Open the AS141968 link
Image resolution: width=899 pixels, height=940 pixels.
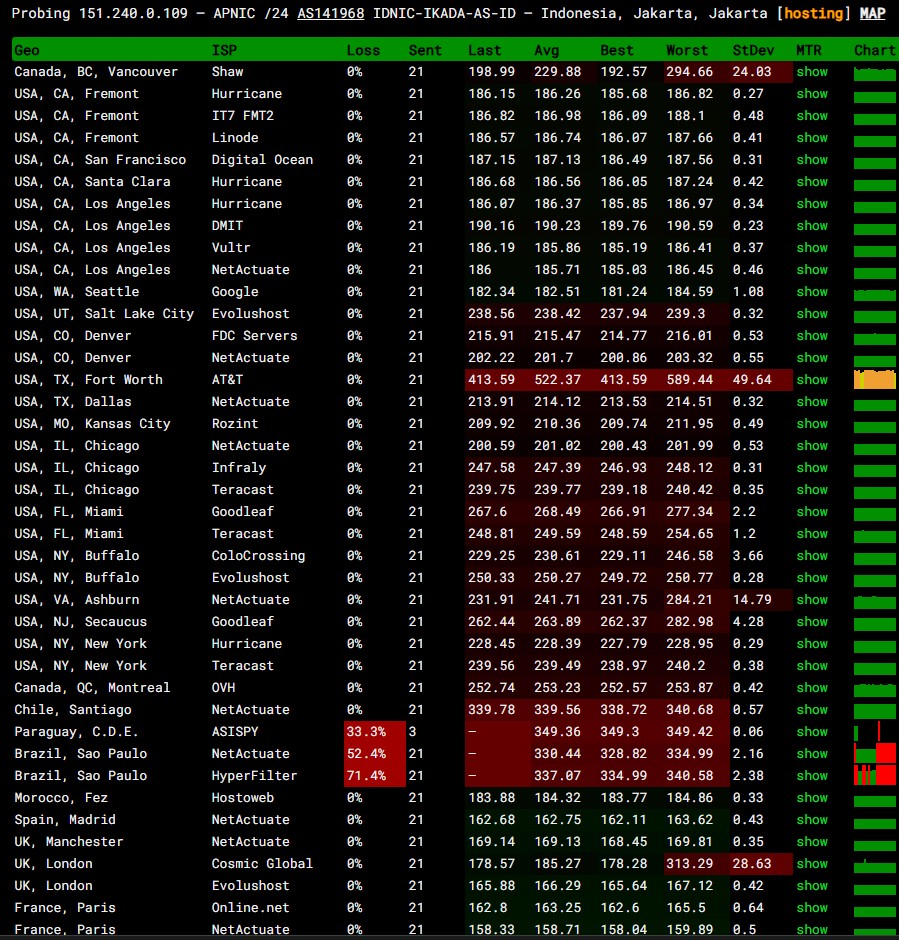[330, 13]
